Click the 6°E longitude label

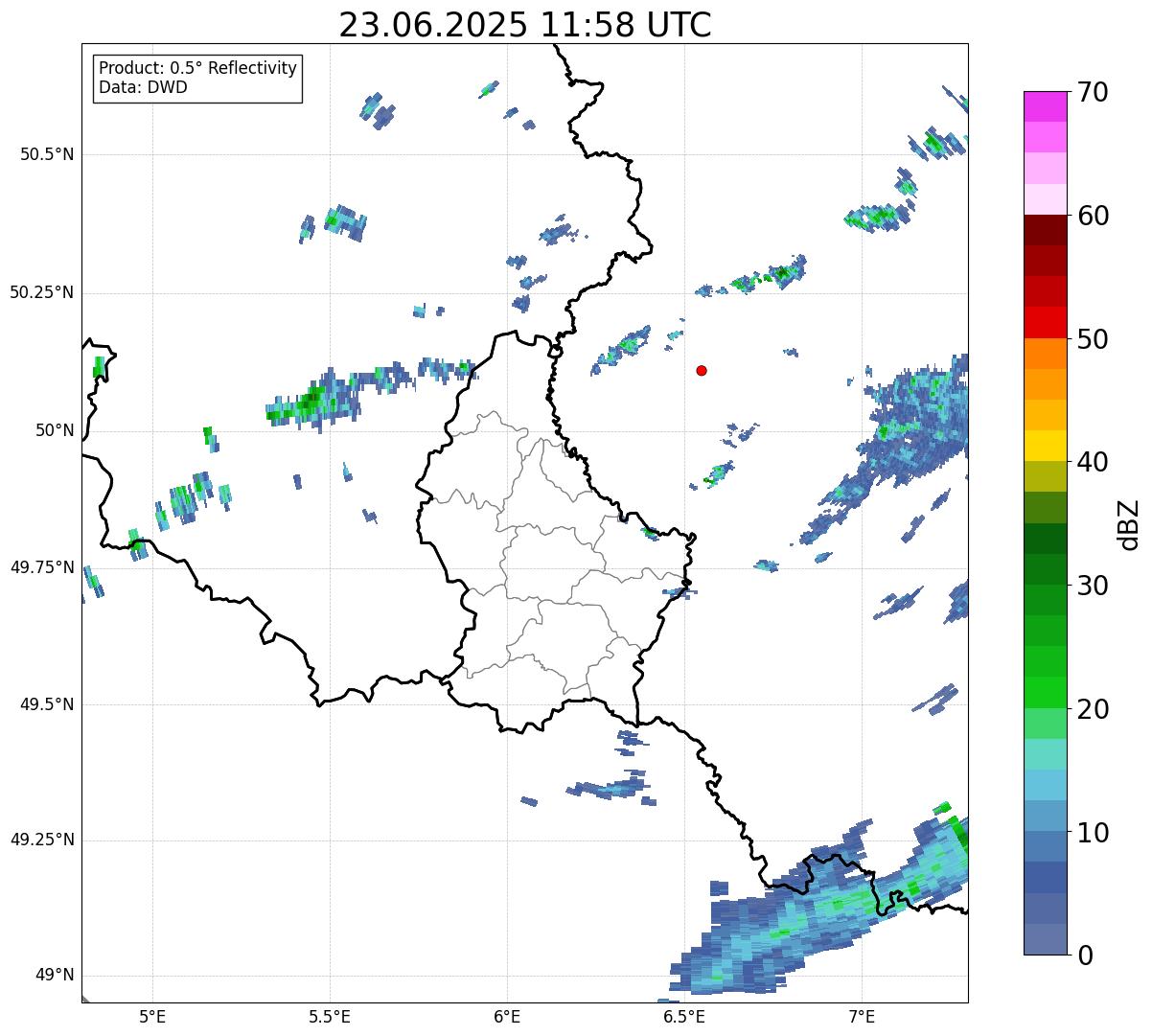507,1016
